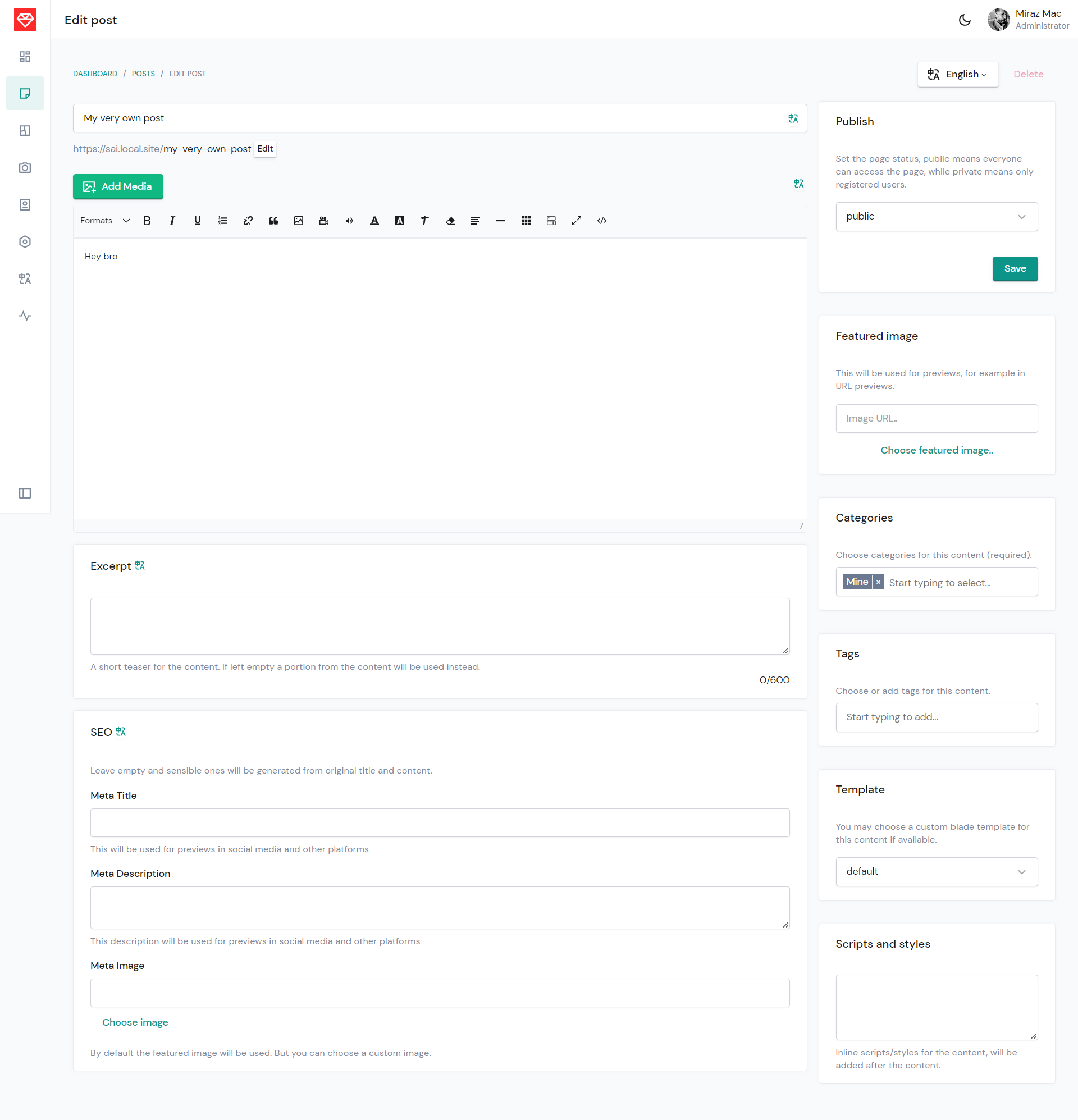
Task: Open the dashboard sidebar icon
Action: tap(25, 57)
